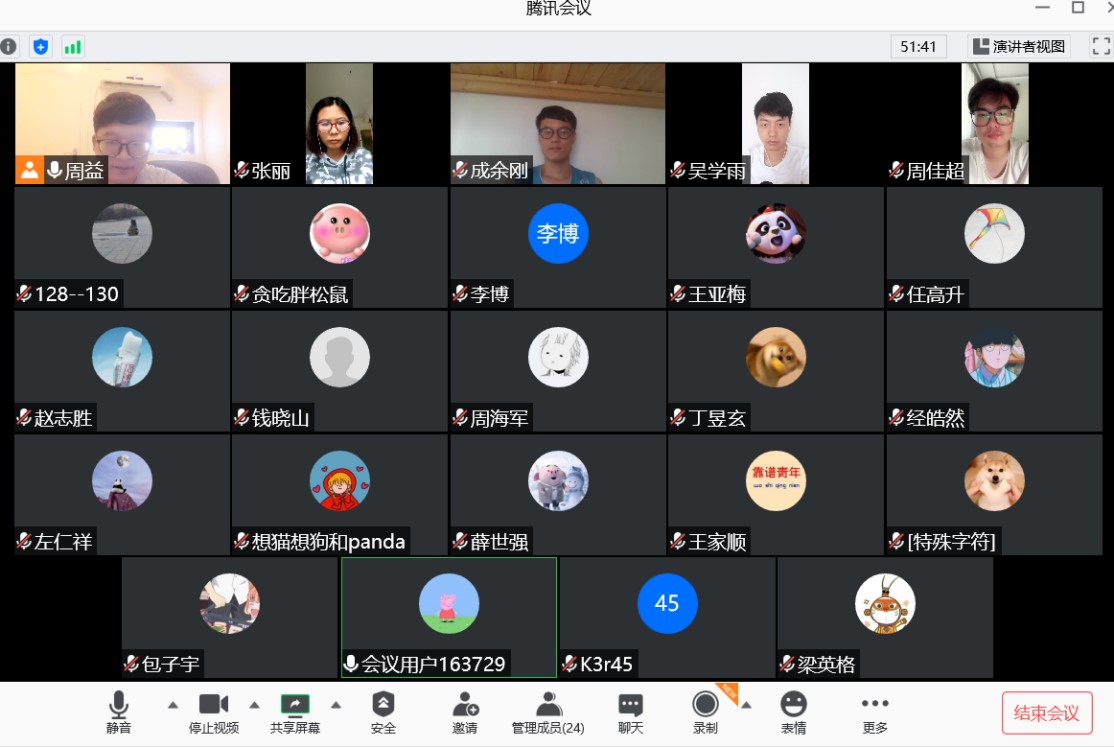Open the blue security shield icon
1114x747 pixels.
point(40,46)
